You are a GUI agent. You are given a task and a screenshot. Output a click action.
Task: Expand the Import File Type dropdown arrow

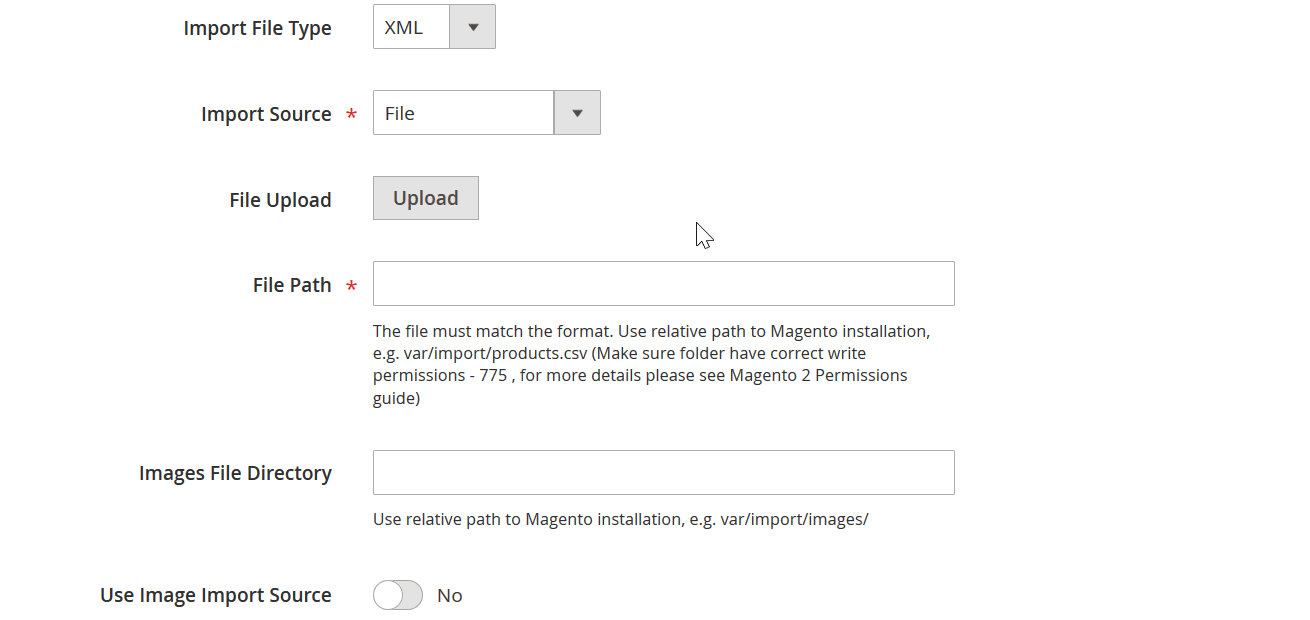[473, 27]
